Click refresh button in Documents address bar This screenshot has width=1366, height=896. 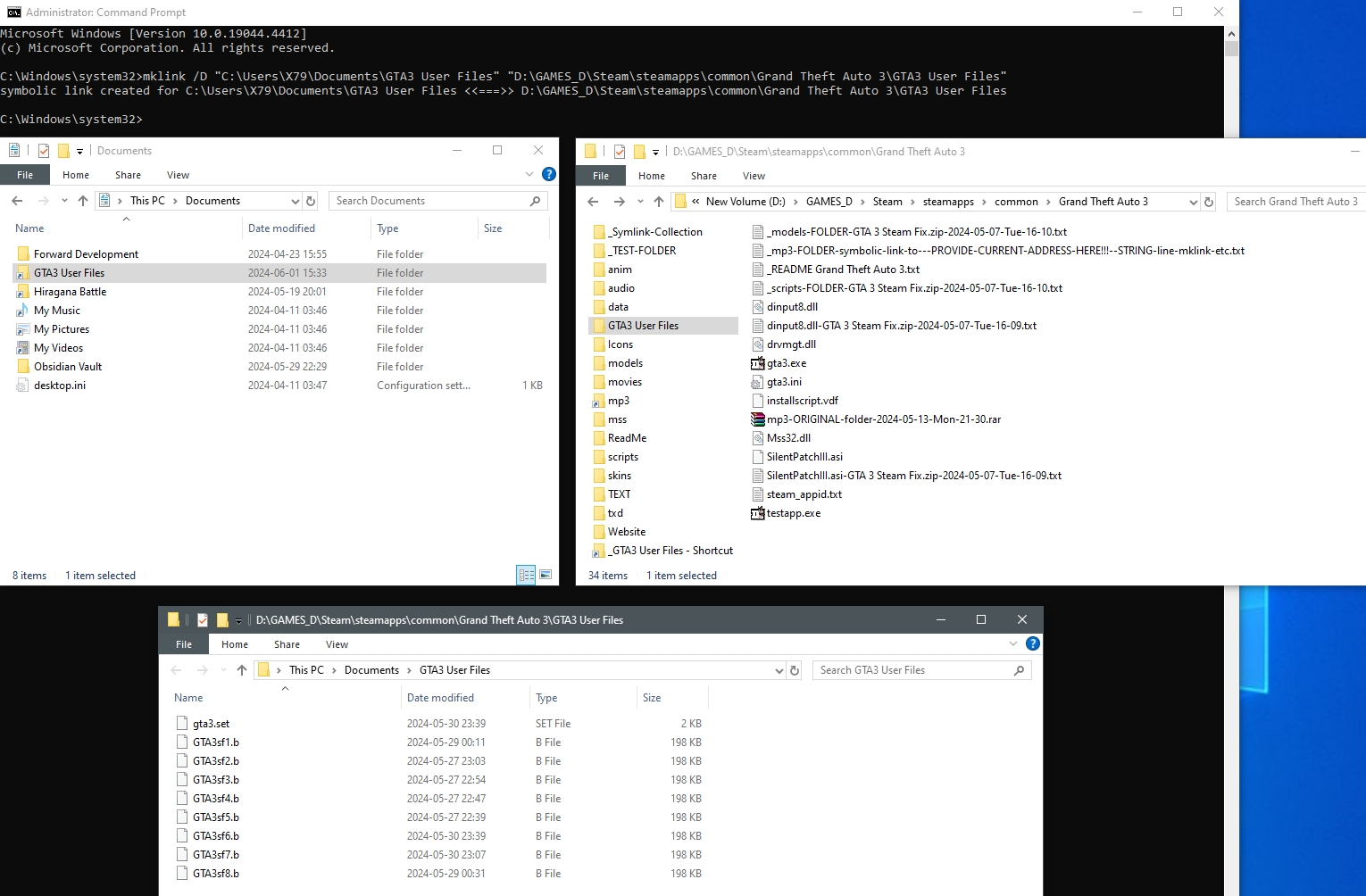click(x=311, y=201)
